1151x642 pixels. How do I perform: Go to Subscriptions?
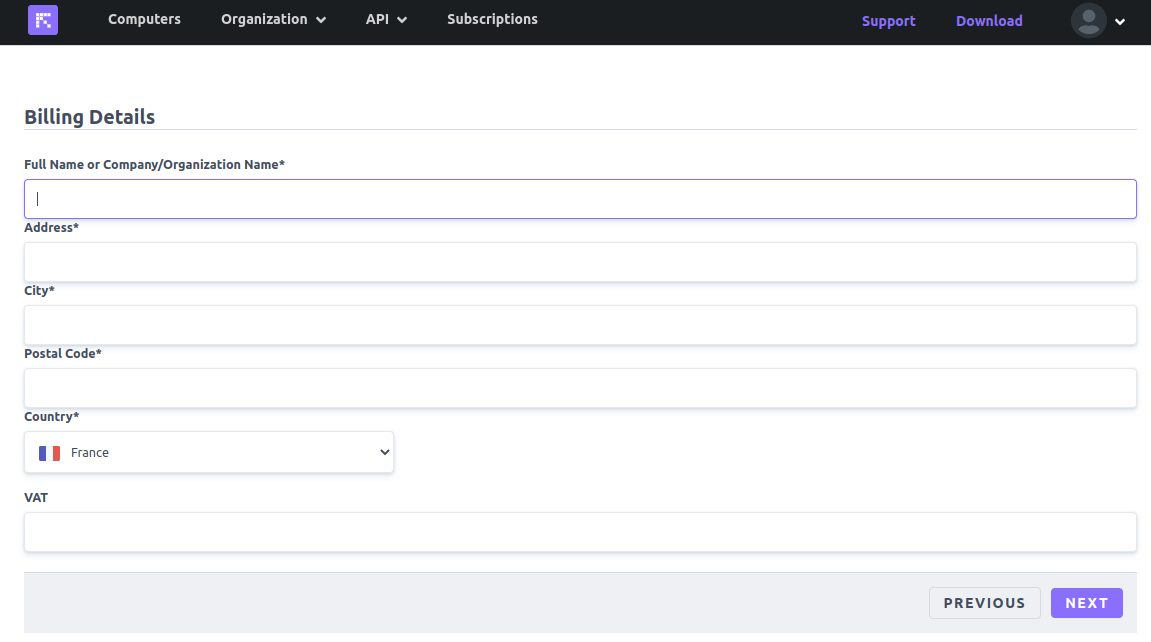493,19
